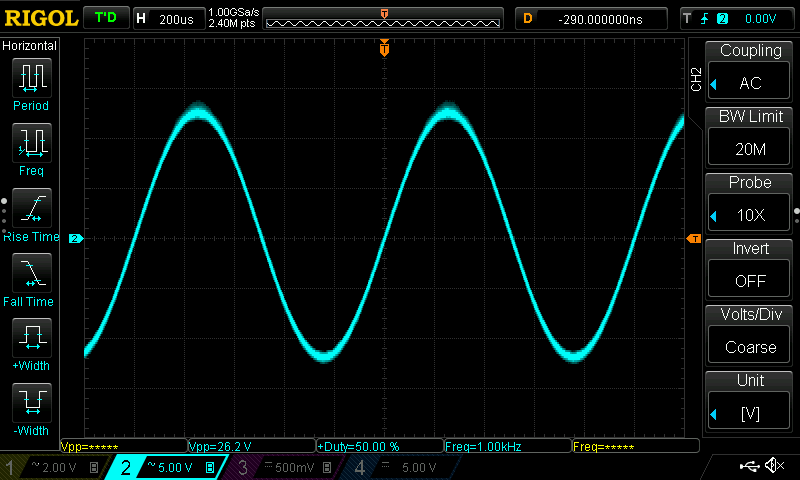Image resolution: width=800 pixels, height=480 pixels.
Task: Select the +Width measurement icon
Action: point(32,338)
